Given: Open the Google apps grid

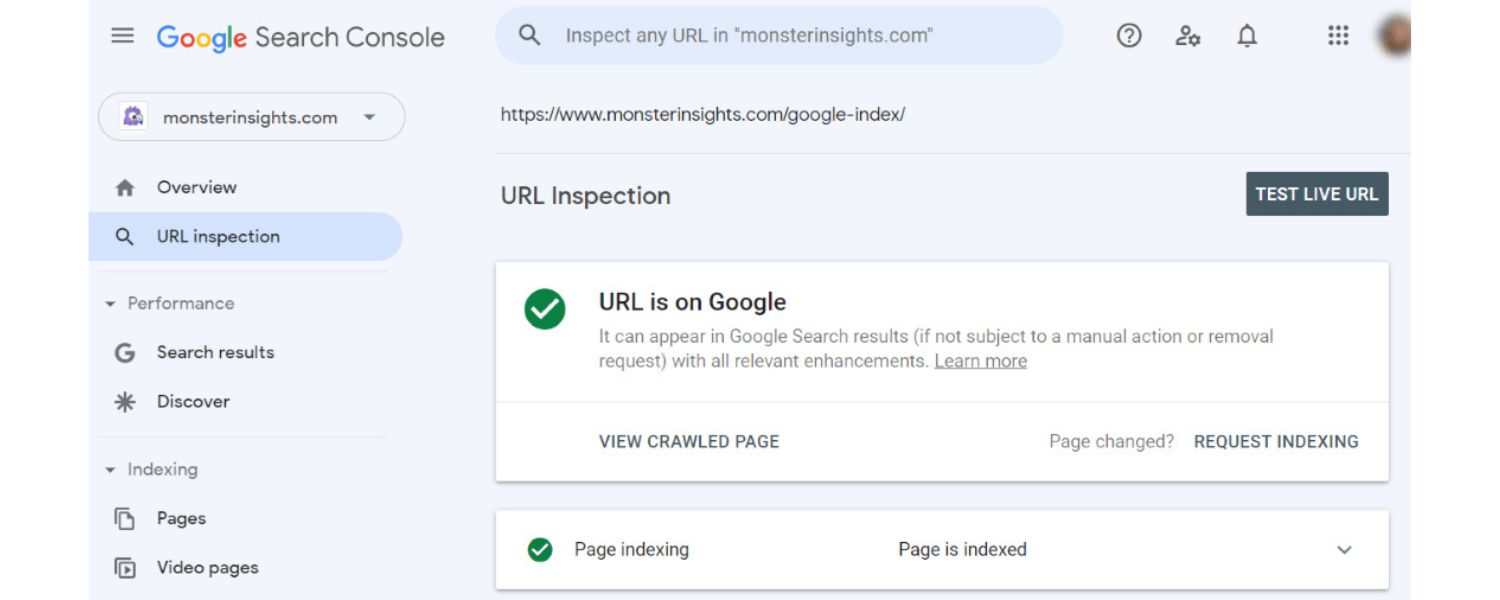Looking at the screenshot, I should [x=1338, y=36].
